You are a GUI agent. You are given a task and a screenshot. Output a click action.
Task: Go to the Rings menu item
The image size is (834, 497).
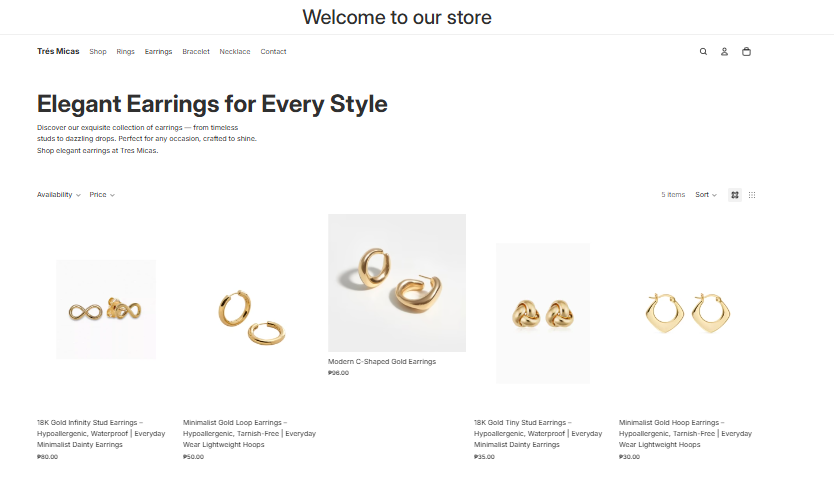(x=125, y=52)
